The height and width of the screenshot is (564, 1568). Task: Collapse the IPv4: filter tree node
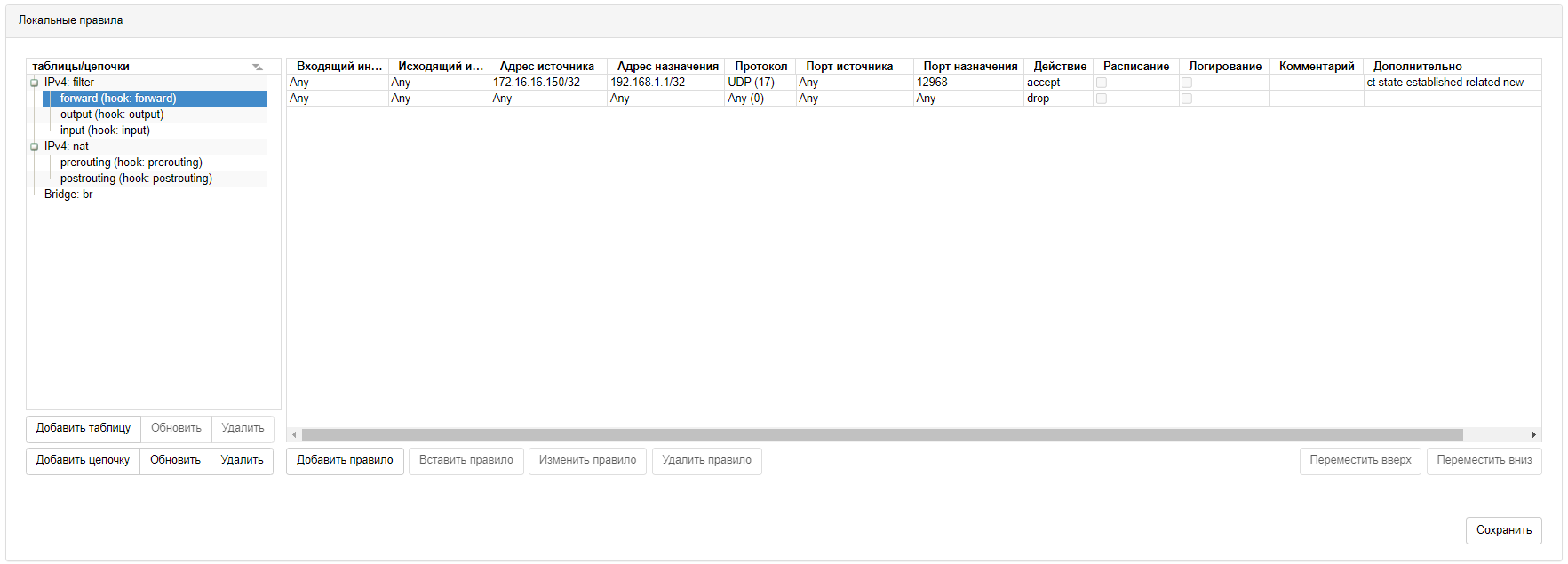pos(35,83)
